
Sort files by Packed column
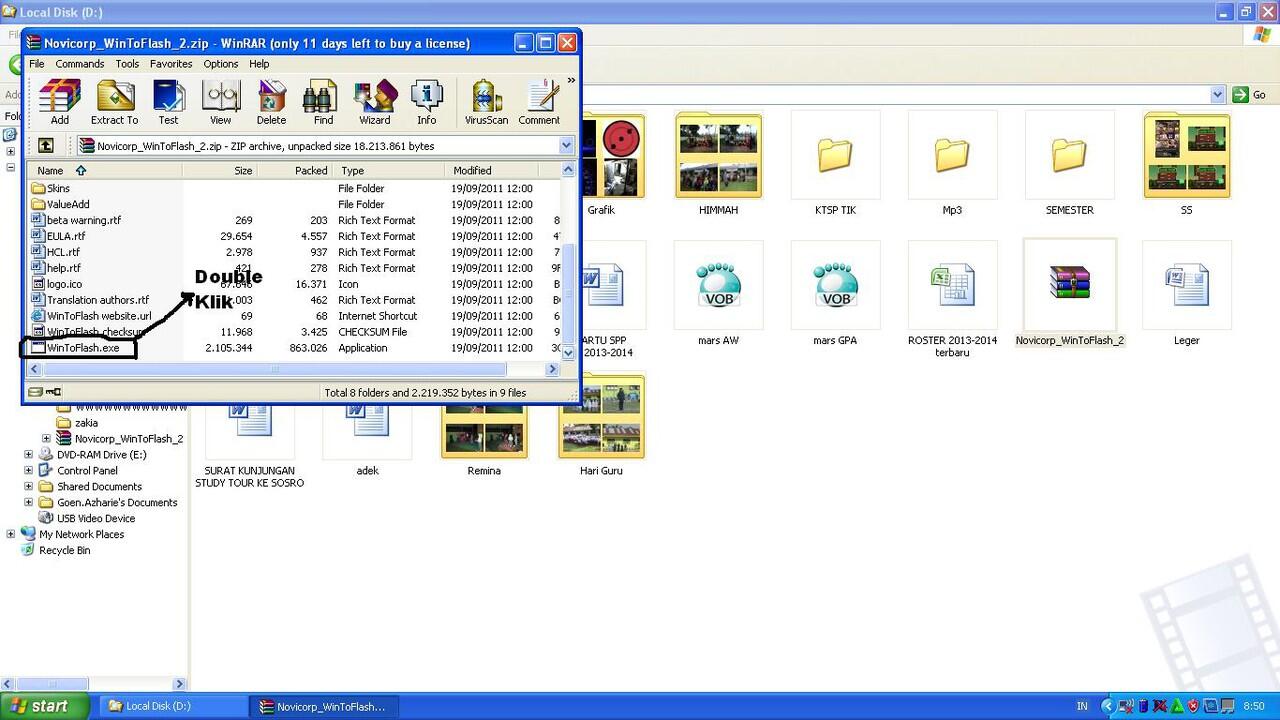click(295, 170)
